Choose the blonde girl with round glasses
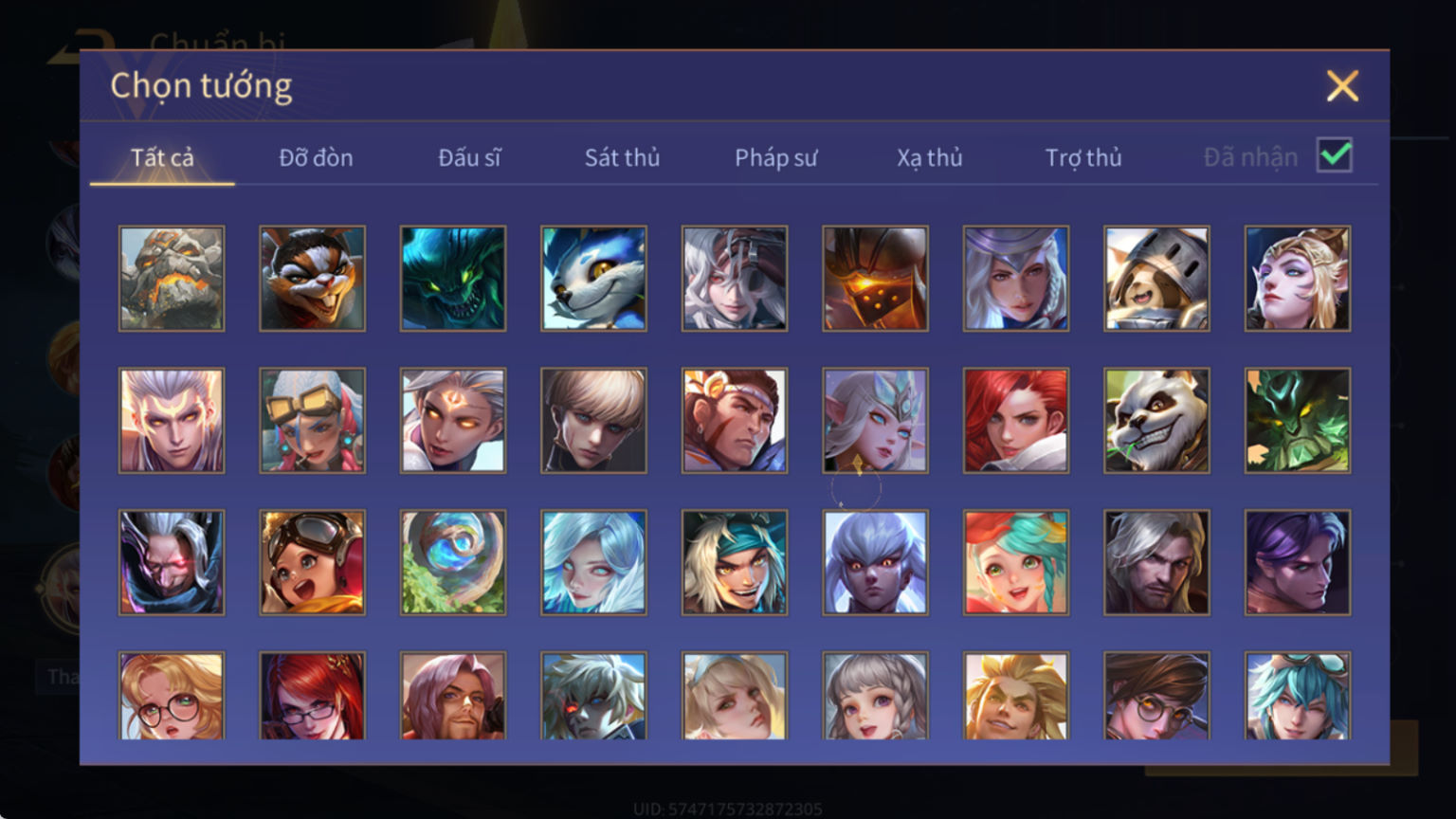The image size is (1456, 819). tap(172, 696)
